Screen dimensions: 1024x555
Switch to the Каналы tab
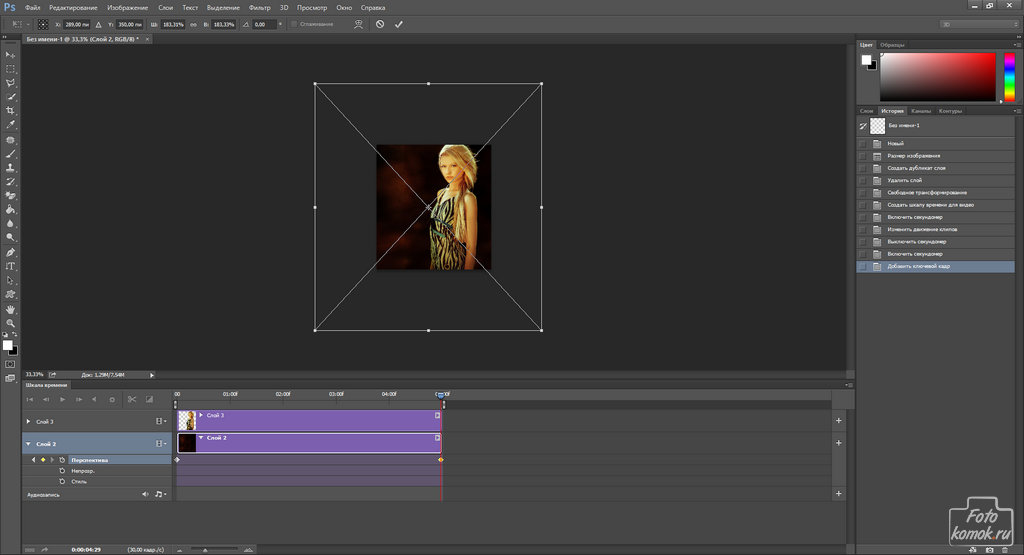[x=921, y=111]
